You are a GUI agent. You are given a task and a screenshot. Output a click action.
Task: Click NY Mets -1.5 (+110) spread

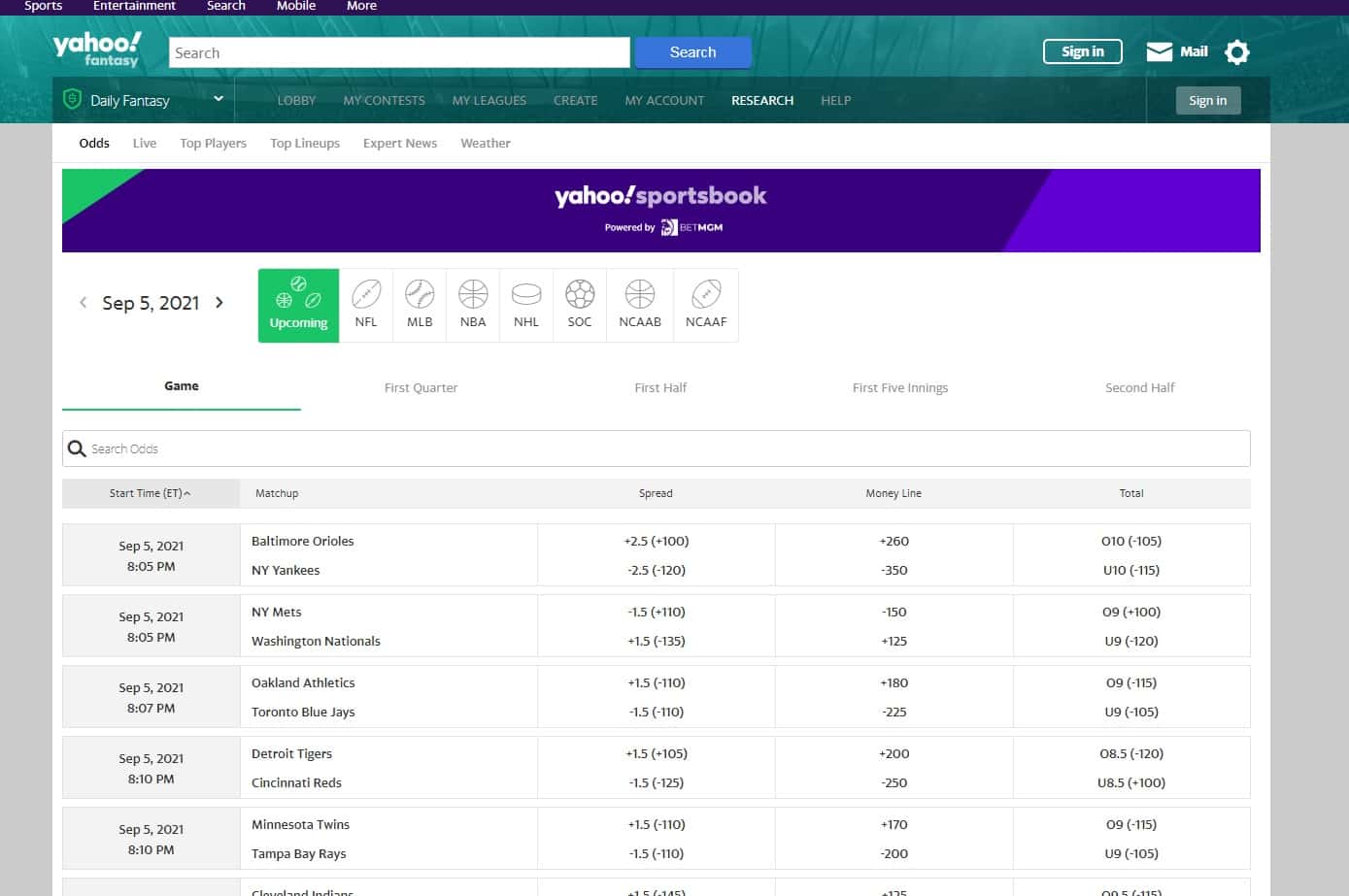point(657,612)
